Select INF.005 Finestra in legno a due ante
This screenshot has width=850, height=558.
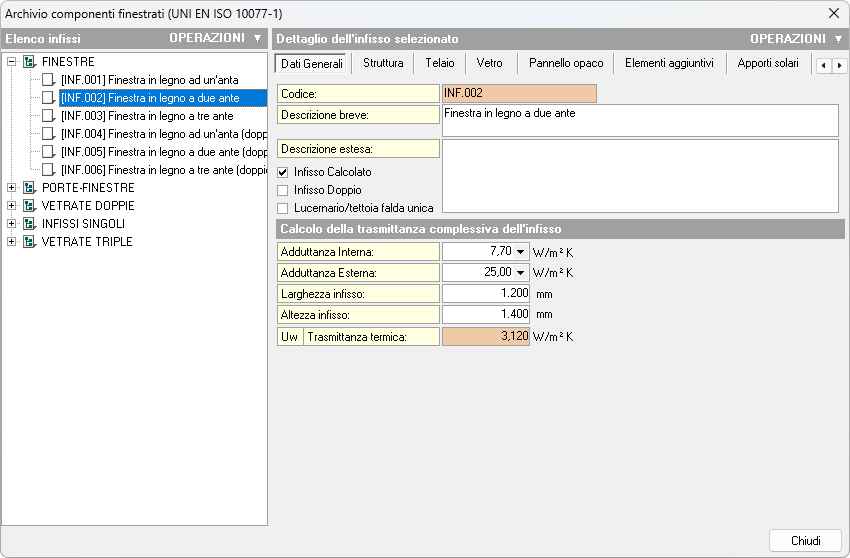pos(161,152)
